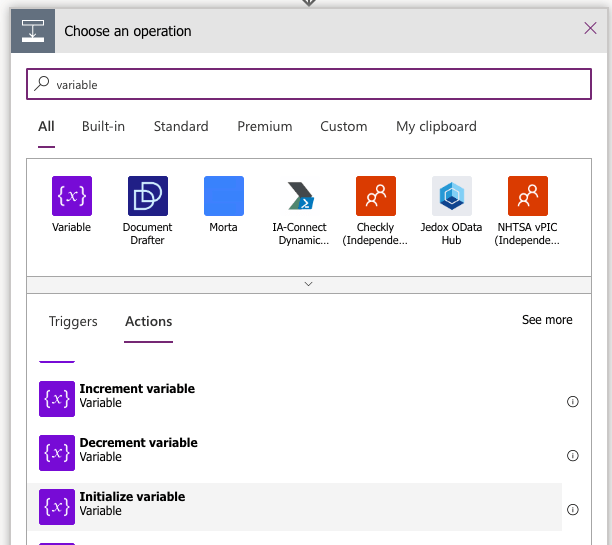Select the Variable connector icon
Screen dimensions: 612x545
[71, 196]
